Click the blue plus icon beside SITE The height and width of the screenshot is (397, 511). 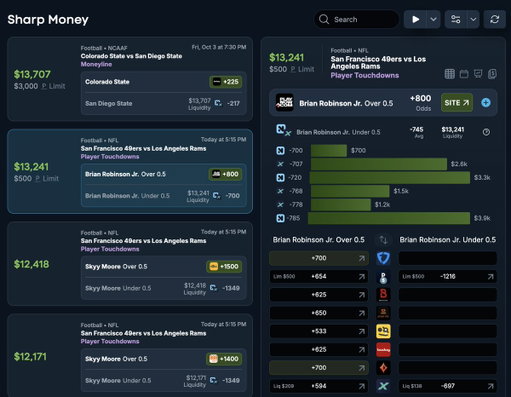[486, 103]
